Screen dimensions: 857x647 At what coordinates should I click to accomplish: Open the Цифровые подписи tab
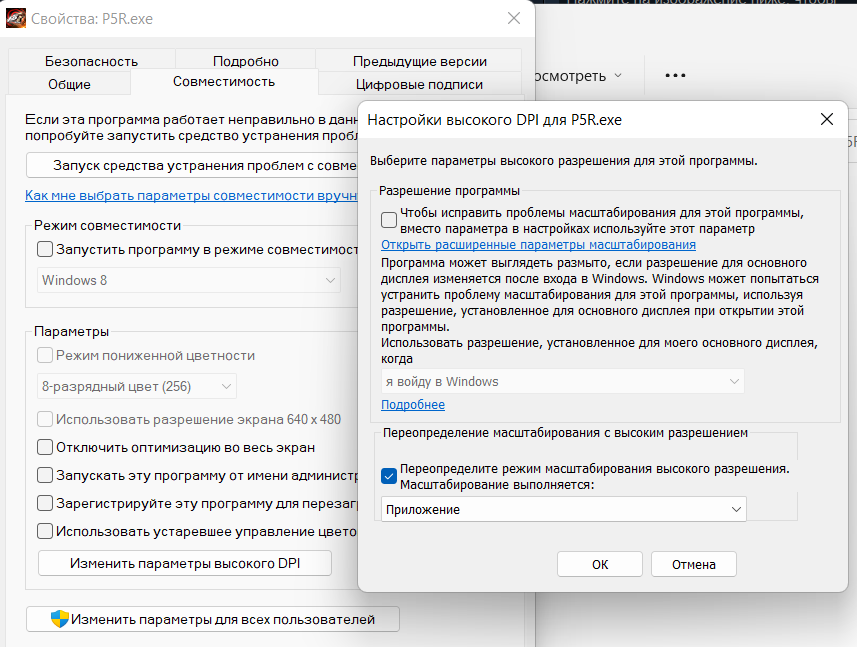pyautogui.click(x=419, y=84)
